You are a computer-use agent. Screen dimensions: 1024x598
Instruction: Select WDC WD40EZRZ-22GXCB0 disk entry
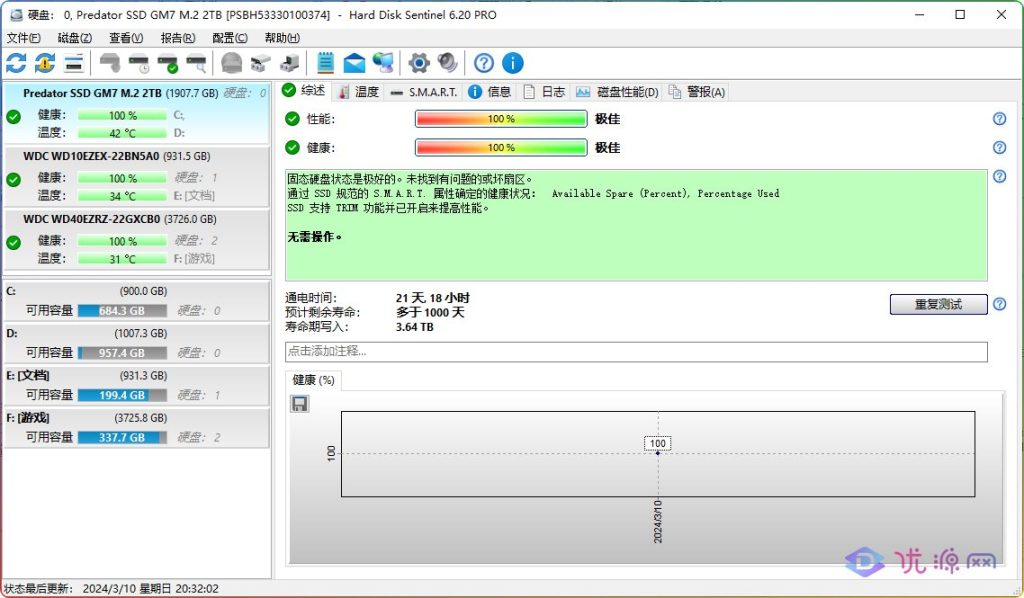click(136, 240)
